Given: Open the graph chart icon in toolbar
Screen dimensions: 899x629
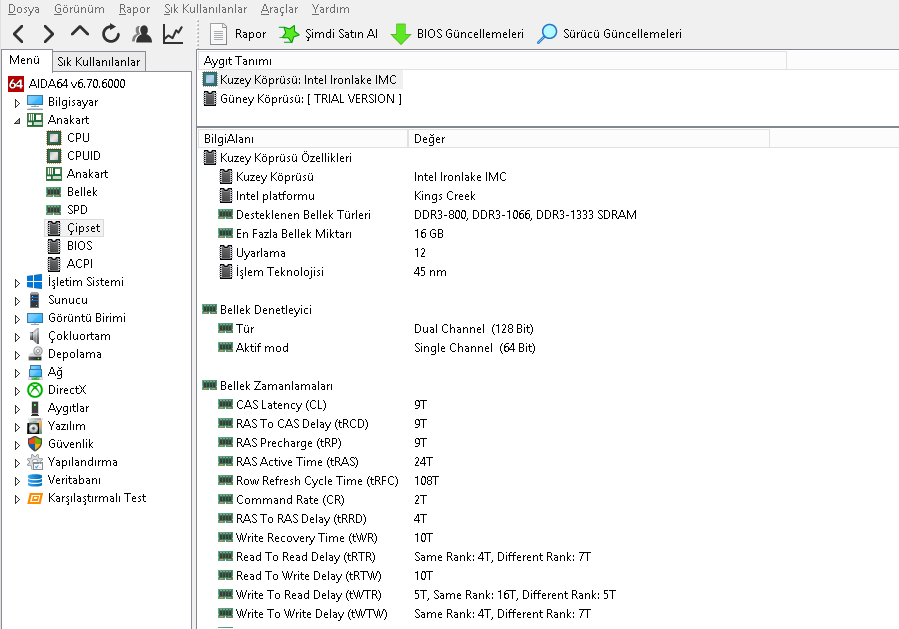Looking at the screenshot, I should coord(173,34).
